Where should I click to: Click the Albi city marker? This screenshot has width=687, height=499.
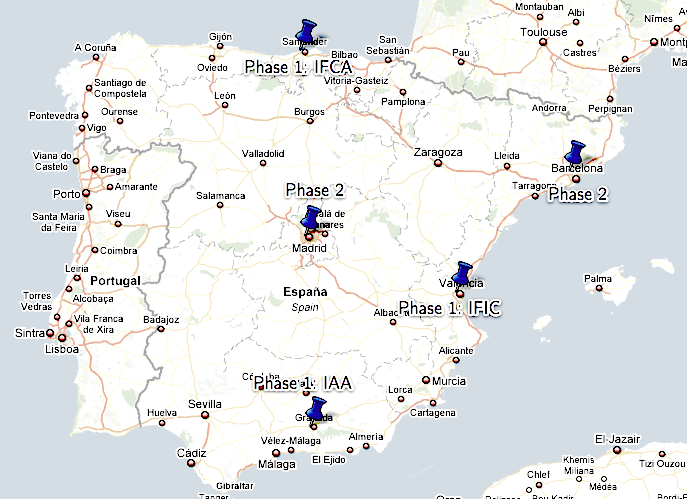click(576, 22)
